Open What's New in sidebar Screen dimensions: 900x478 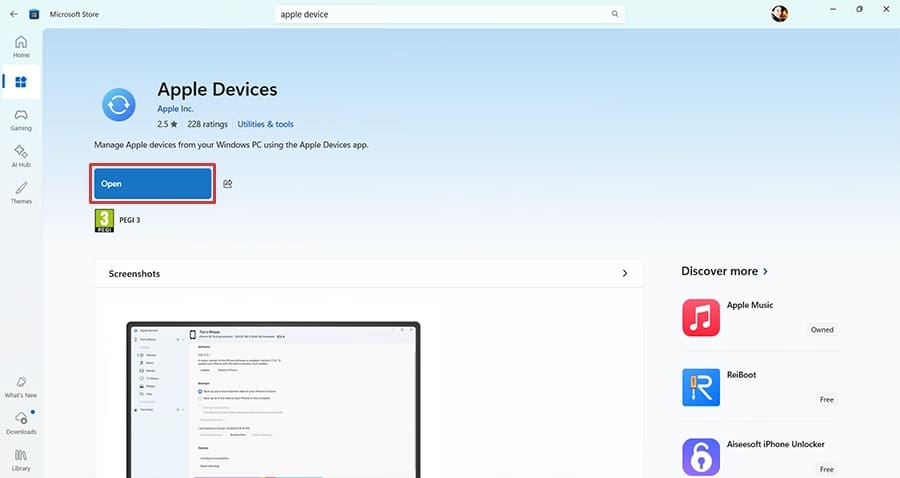21,387
